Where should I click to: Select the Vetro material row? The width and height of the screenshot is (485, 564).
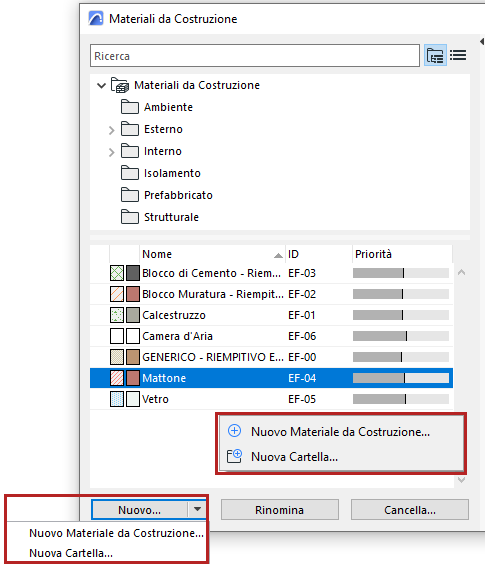[x=271, y=399]
